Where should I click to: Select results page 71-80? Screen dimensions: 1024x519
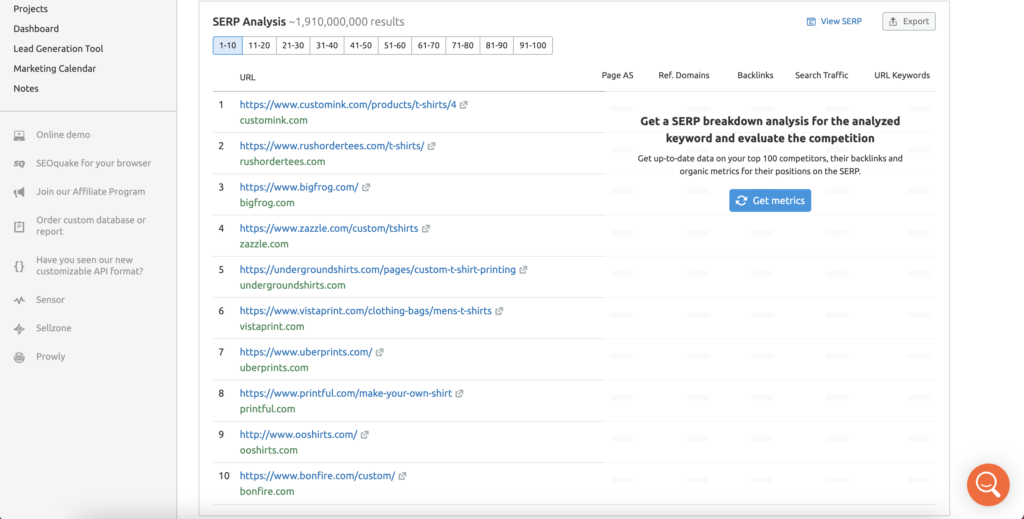(463, 46)
